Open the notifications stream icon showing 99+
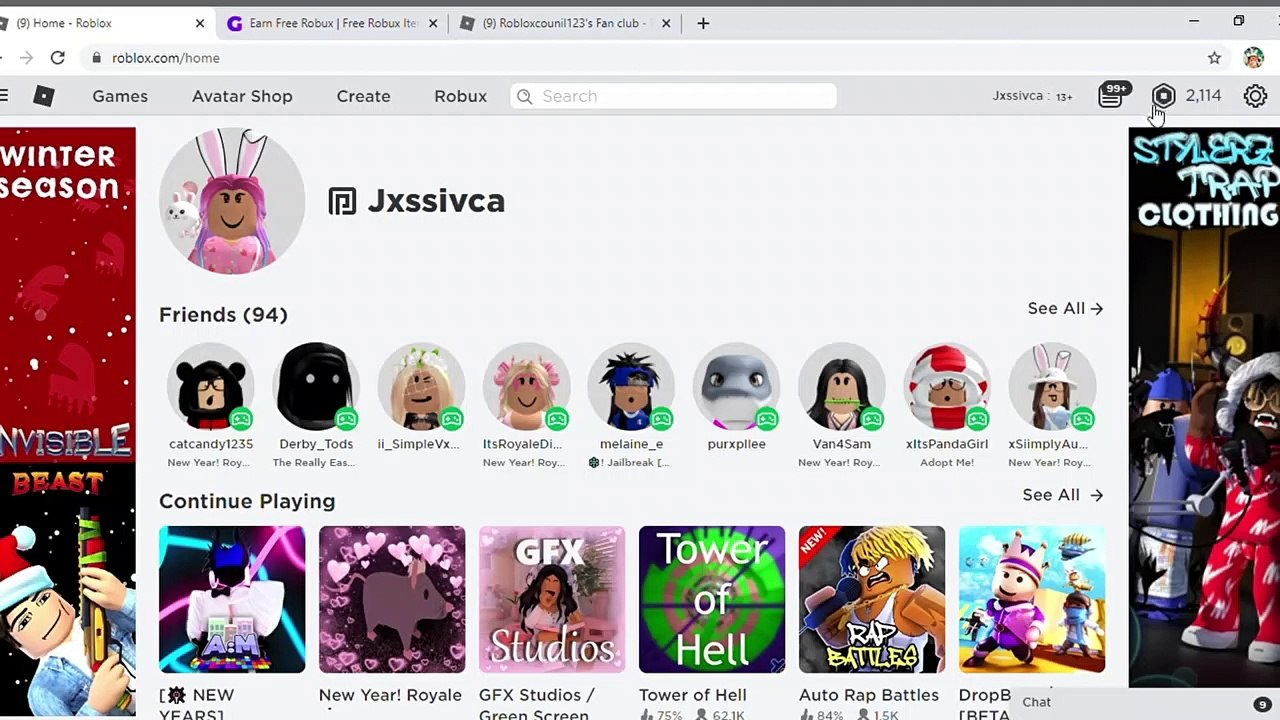The width and height of the screenshot is (1280, 720). coord(1112,95)
